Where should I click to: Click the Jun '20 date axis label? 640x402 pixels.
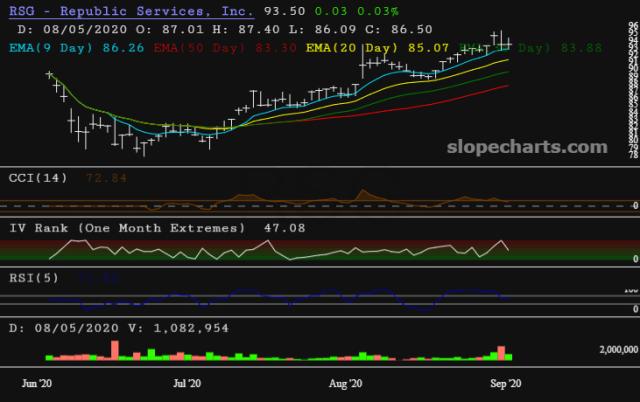(39, 383)
